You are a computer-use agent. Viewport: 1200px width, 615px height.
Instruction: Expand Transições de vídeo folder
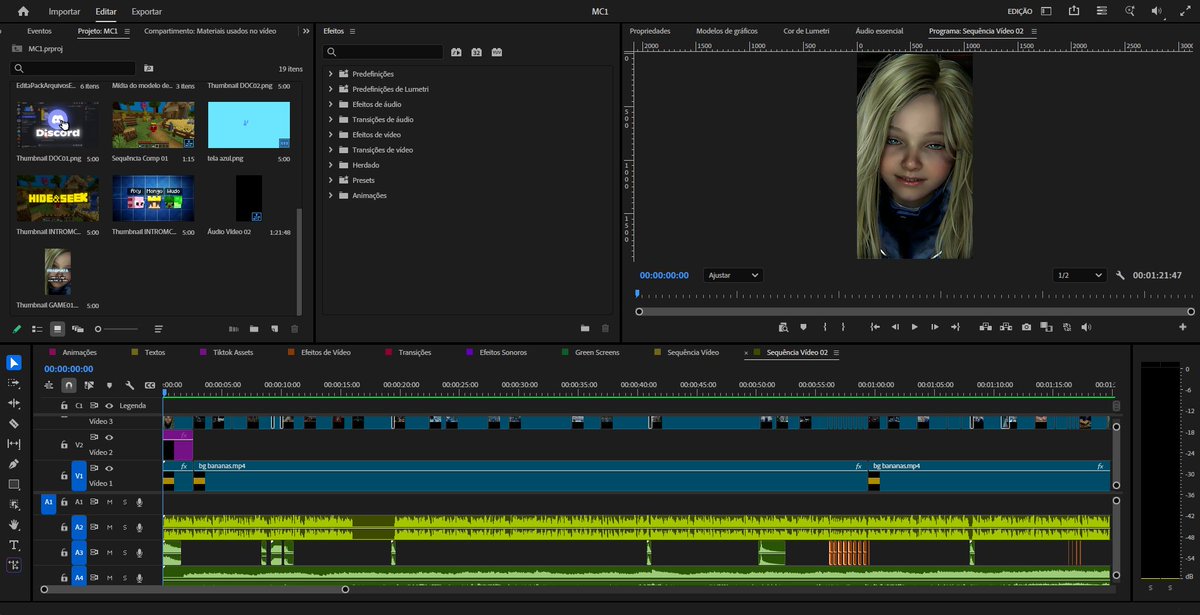point(331,150)
